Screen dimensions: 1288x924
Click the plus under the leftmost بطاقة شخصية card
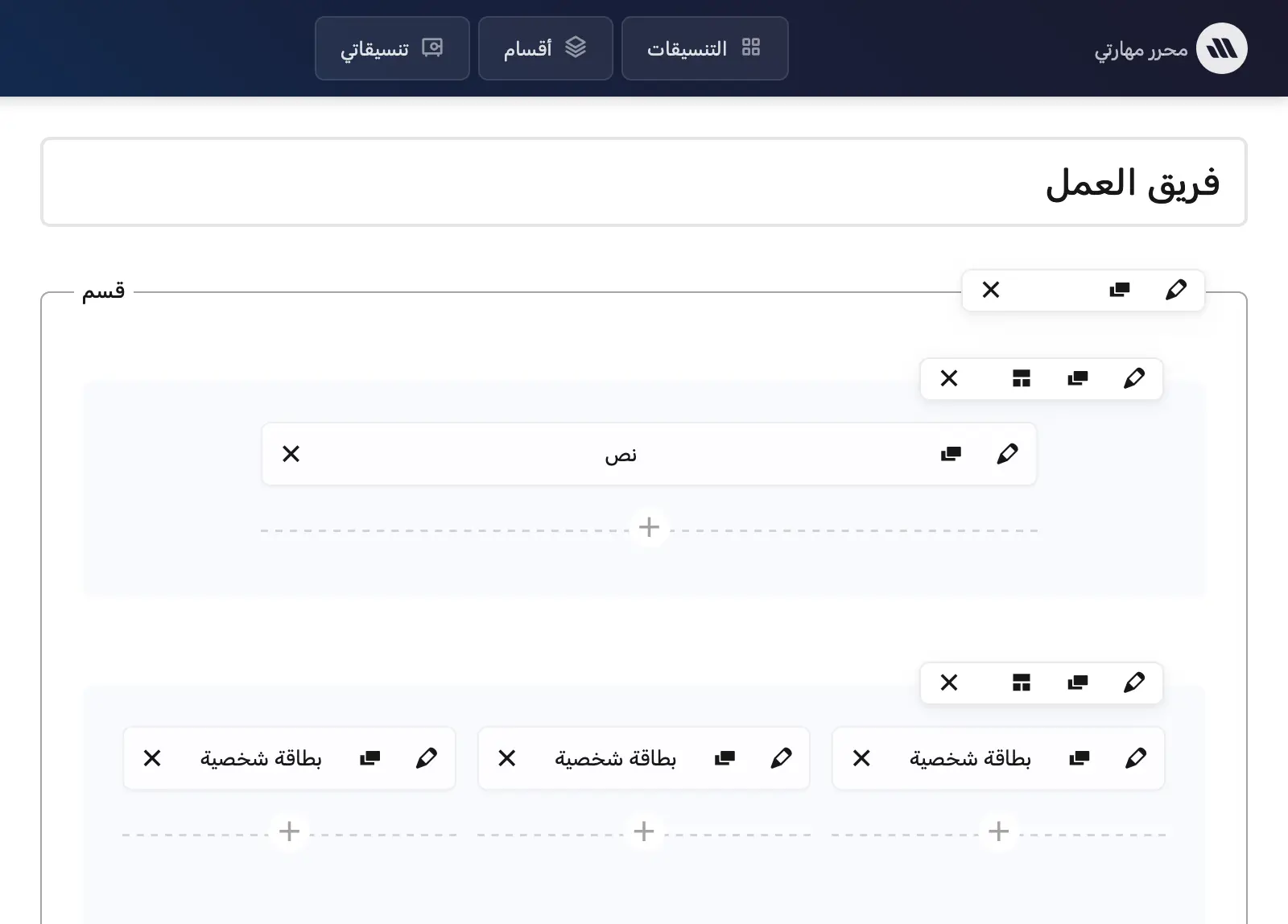pyautogui.click(x=288, y=831)
